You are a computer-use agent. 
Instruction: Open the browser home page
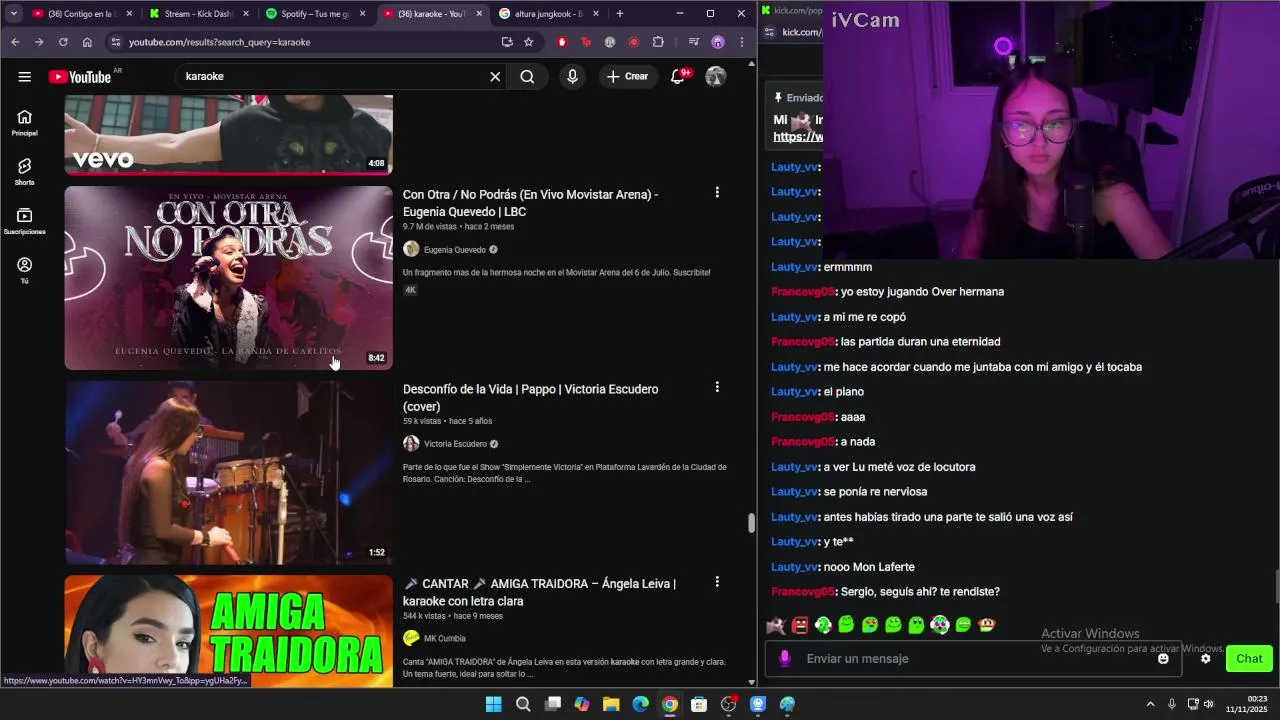tap(87, 42)
